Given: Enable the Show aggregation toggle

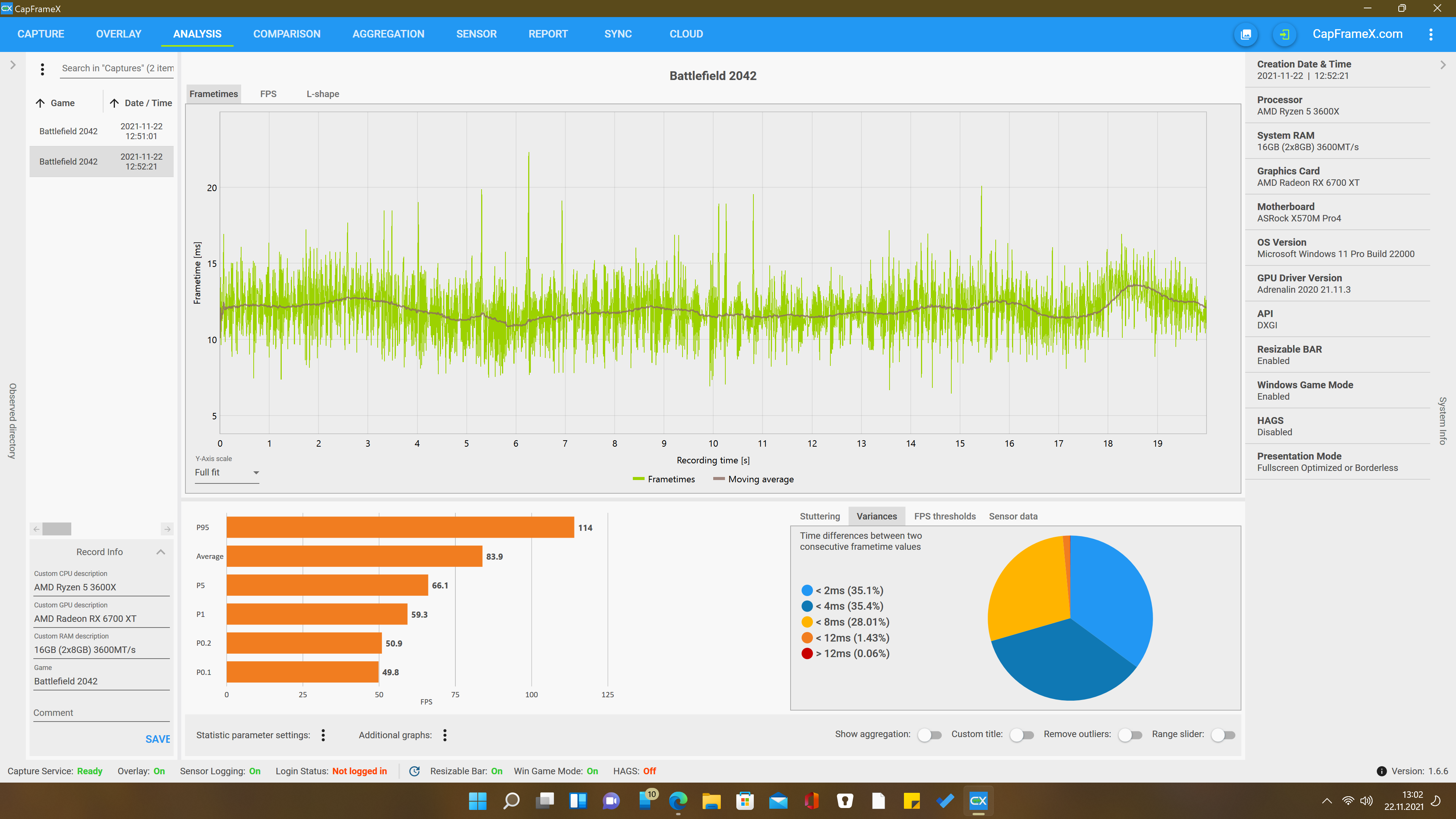Looking at the screenshot, I should 929,735.
